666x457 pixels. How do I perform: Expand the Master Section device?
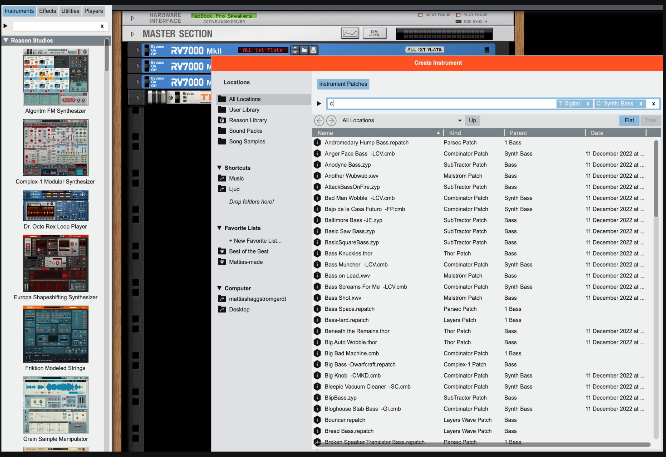pyautogui.click(x=132, y=34)
